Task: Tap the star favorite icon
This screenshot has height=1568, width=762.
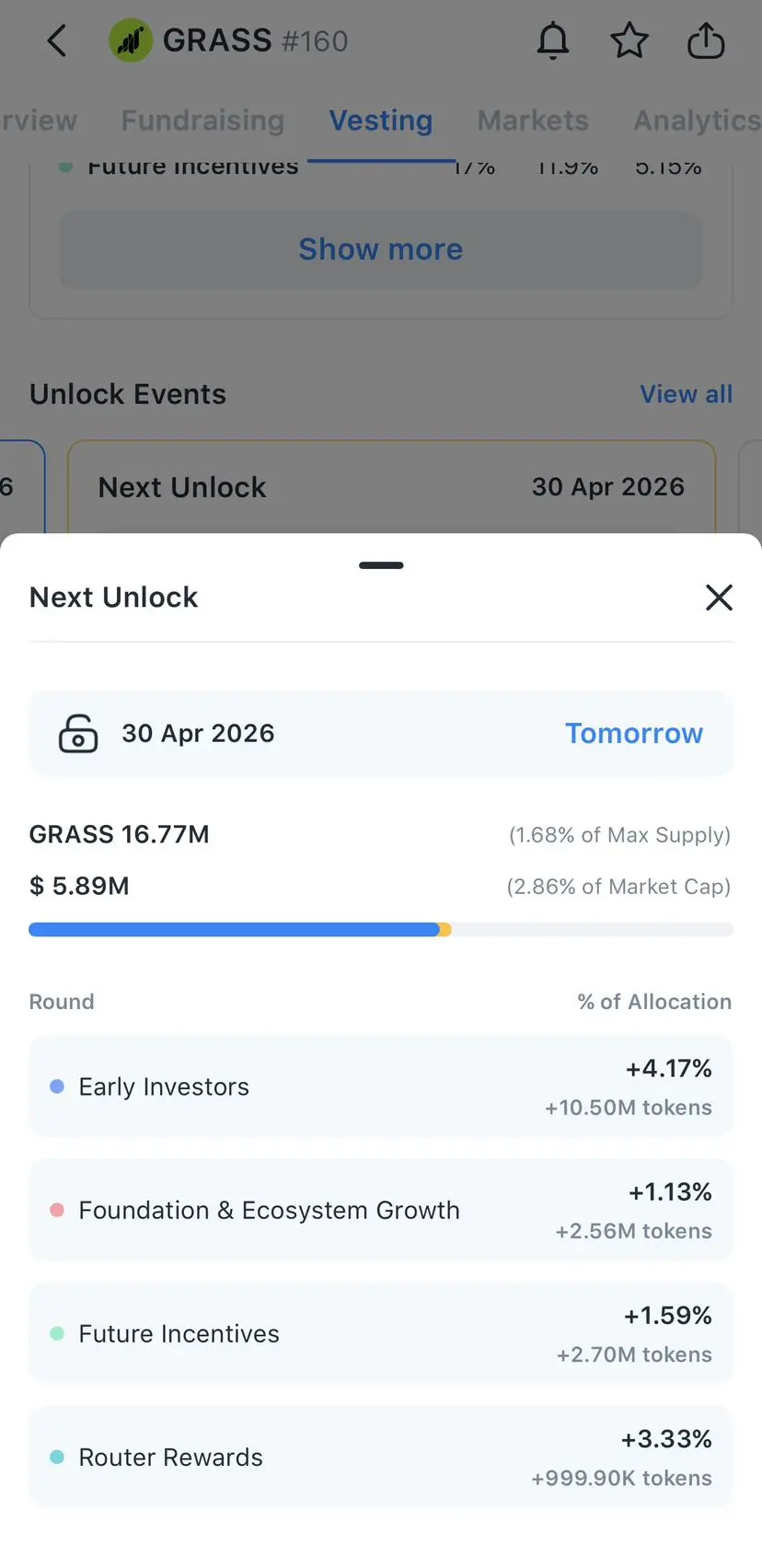Action: pos(629,41)
